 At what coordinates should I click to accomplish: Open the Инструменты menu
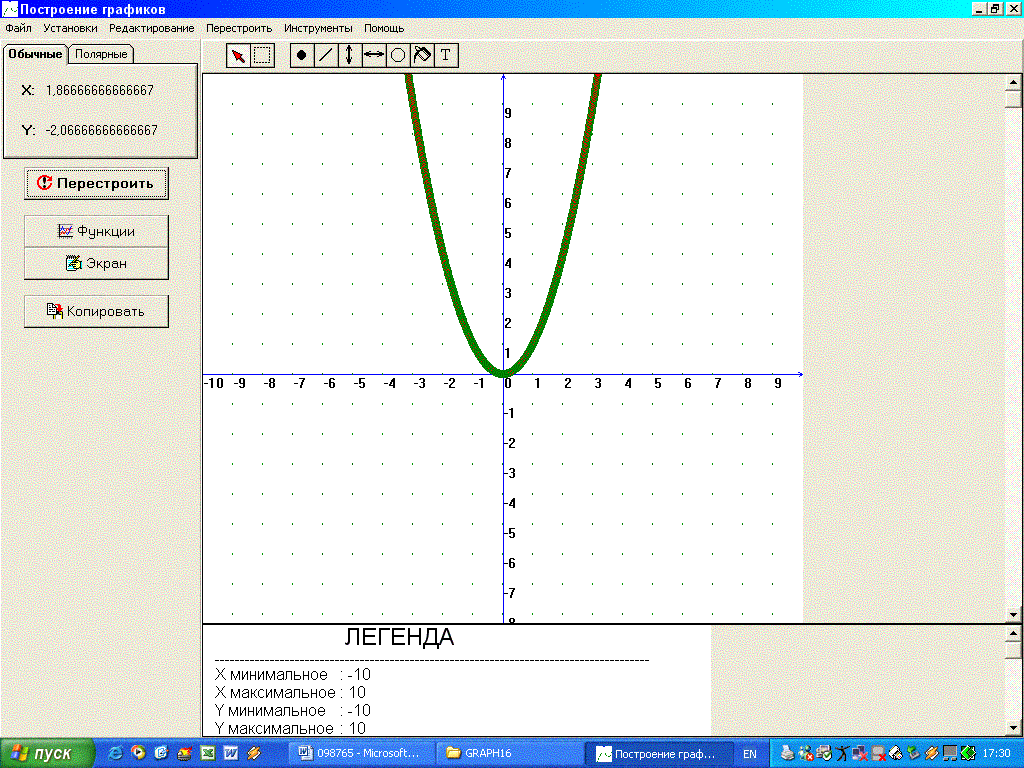(317, 28)
